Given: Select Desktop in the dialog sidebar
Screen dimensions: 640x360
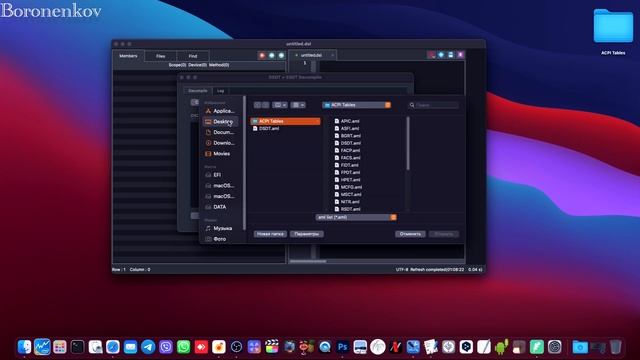Looking at the screenshot, I should coord(220,122).
